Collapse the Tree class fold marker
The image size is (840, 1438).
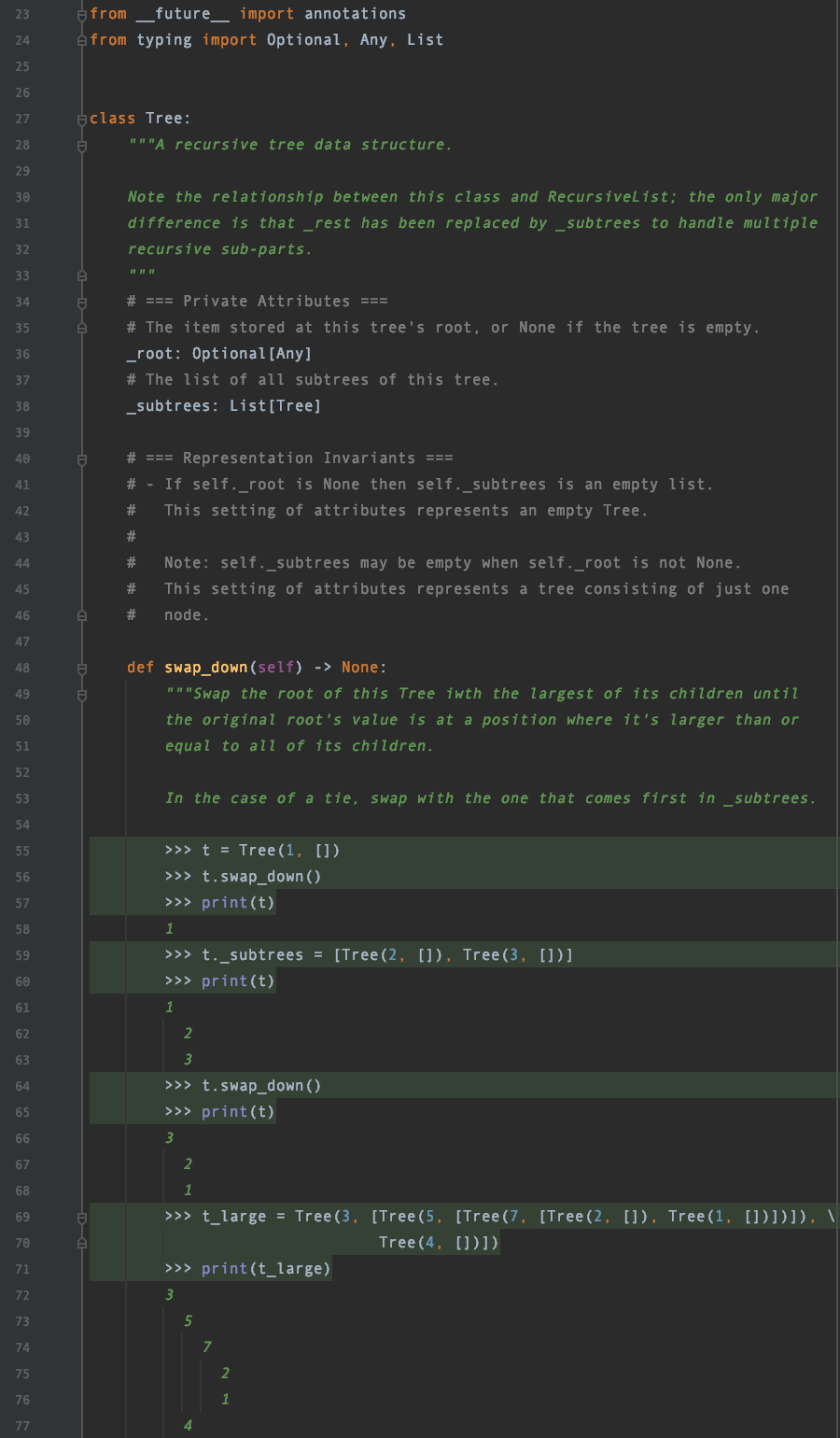tap(82, 119)
